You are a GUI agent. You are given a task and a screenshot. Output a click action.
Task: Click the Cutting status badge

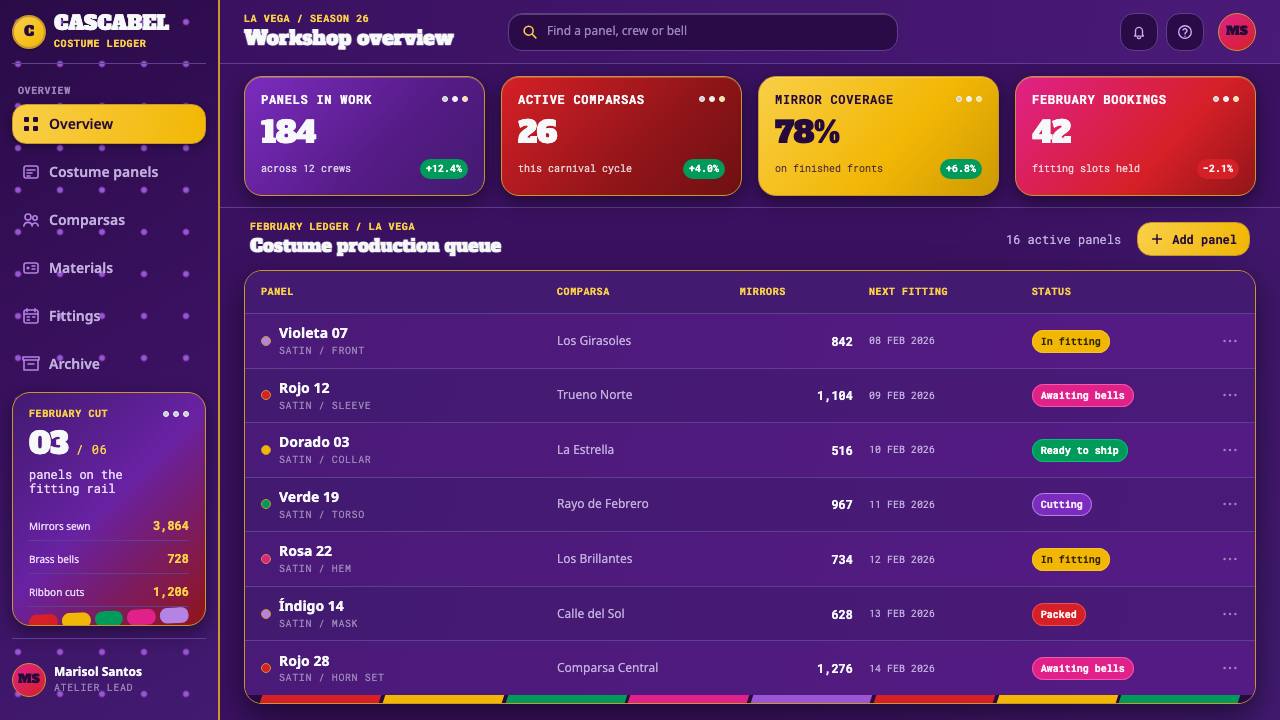click(x=1061, y=504)
